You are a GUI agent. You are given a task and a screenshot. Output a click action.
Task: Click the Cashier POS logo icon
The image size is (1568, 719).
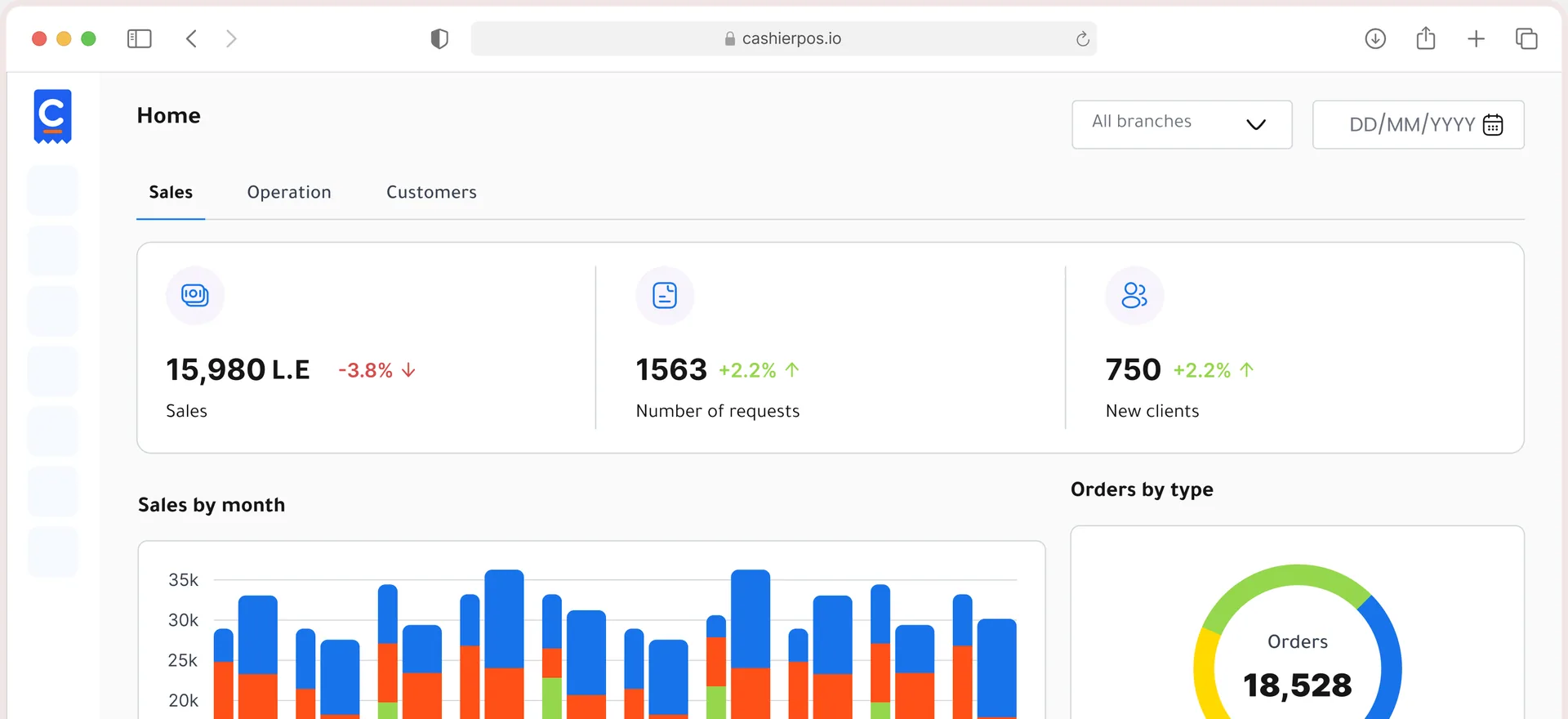pyautogui.click(x=52, y=116)
